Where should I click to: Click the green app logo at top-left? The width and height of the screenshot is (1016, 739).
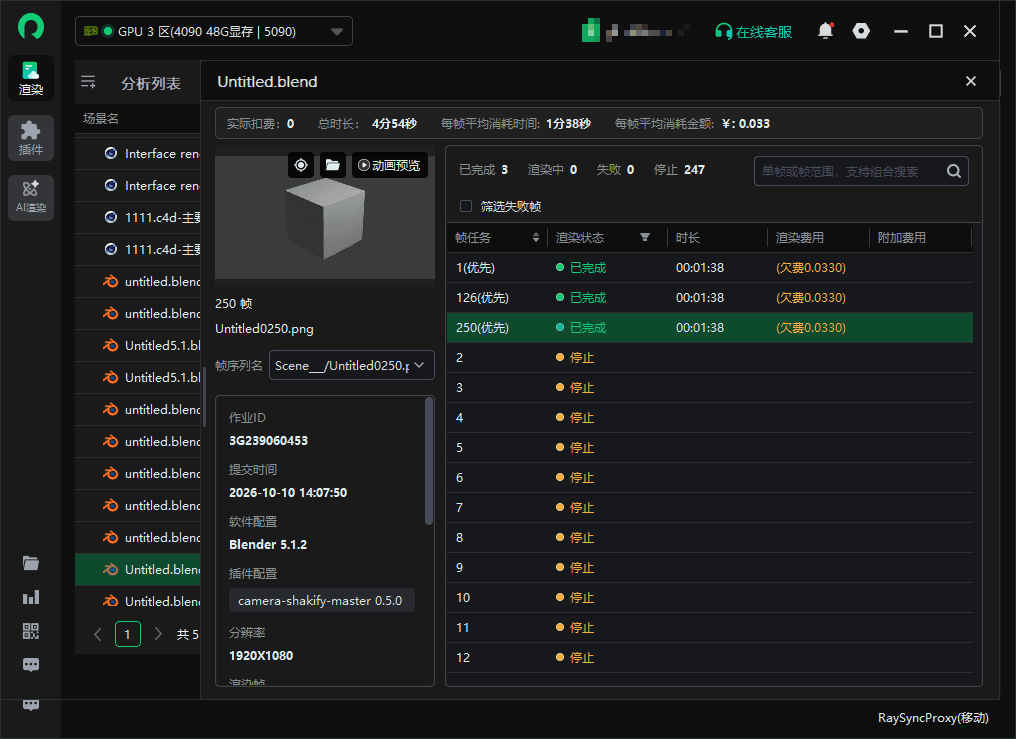click(30, 27)
